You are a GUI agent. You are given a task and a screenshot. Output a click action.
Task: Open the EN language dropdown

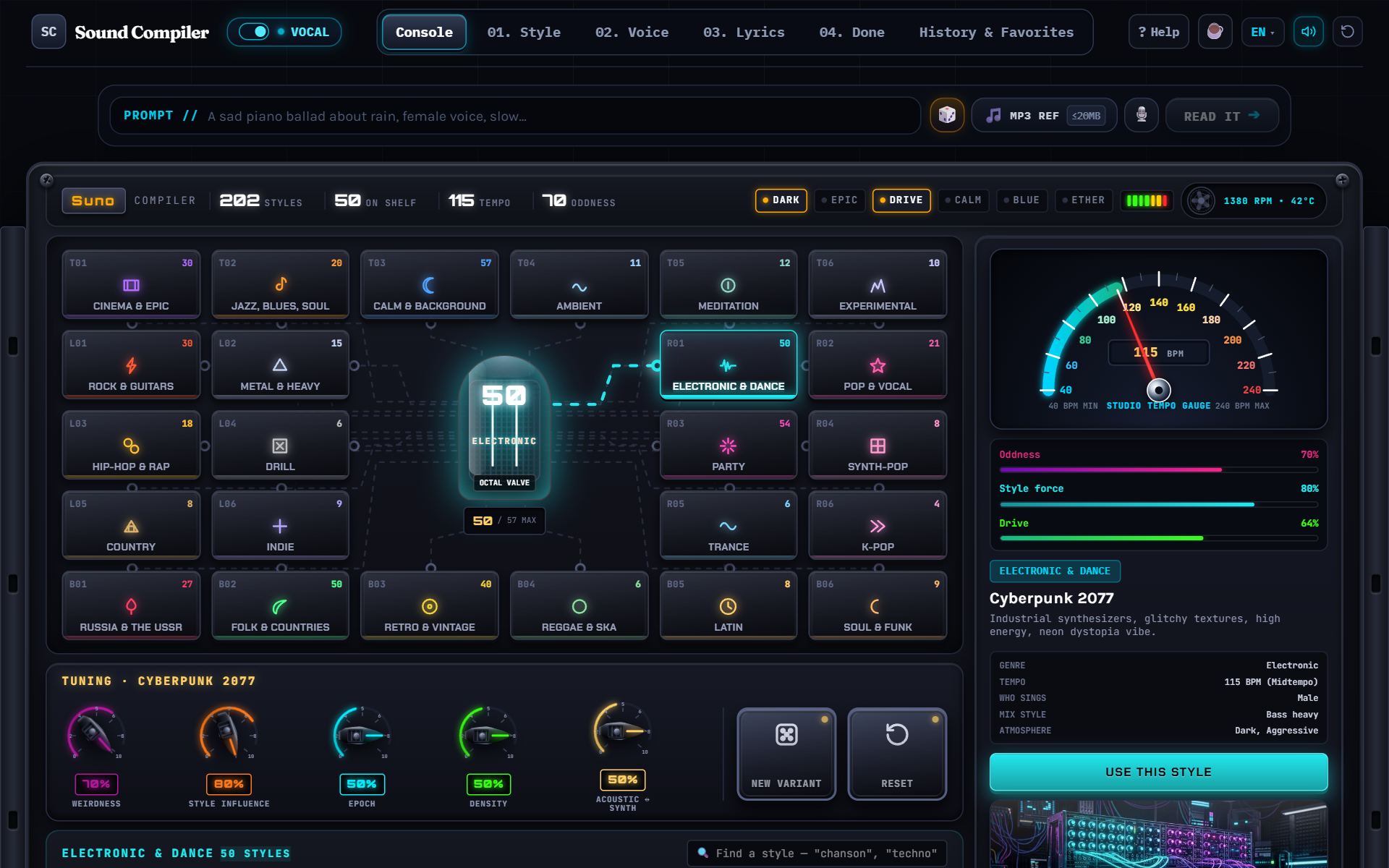tap(1262, 32)
